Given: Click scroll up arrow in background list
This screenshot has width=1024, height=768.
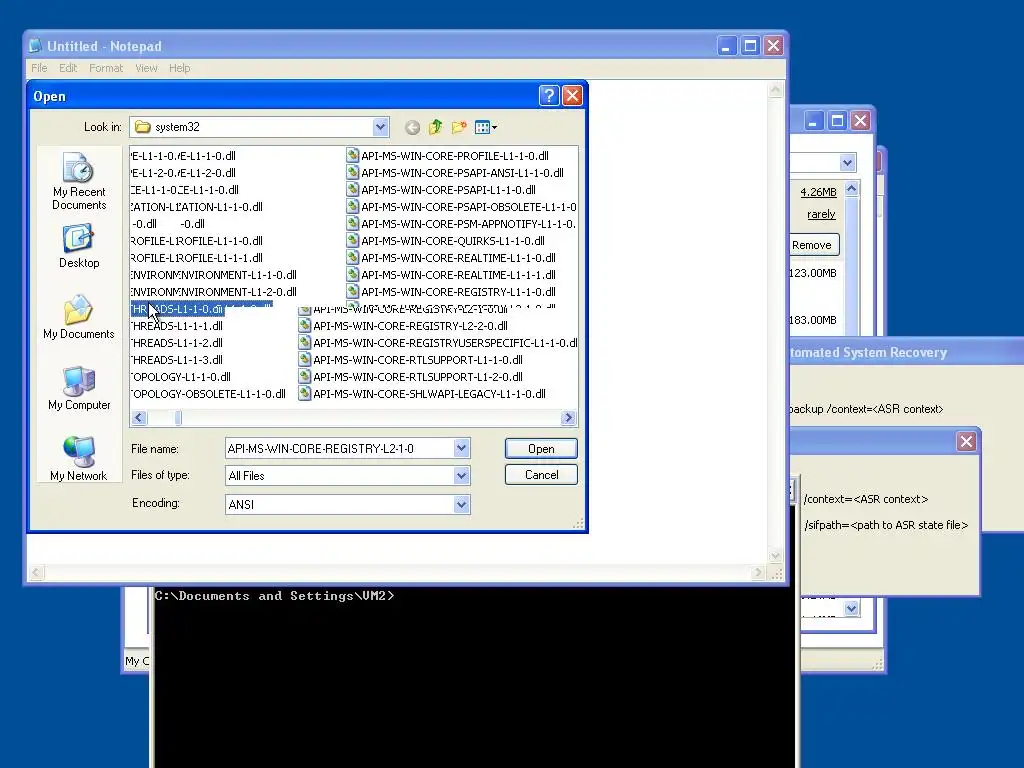Looking at the screenshot, I should tap(852, 189).
